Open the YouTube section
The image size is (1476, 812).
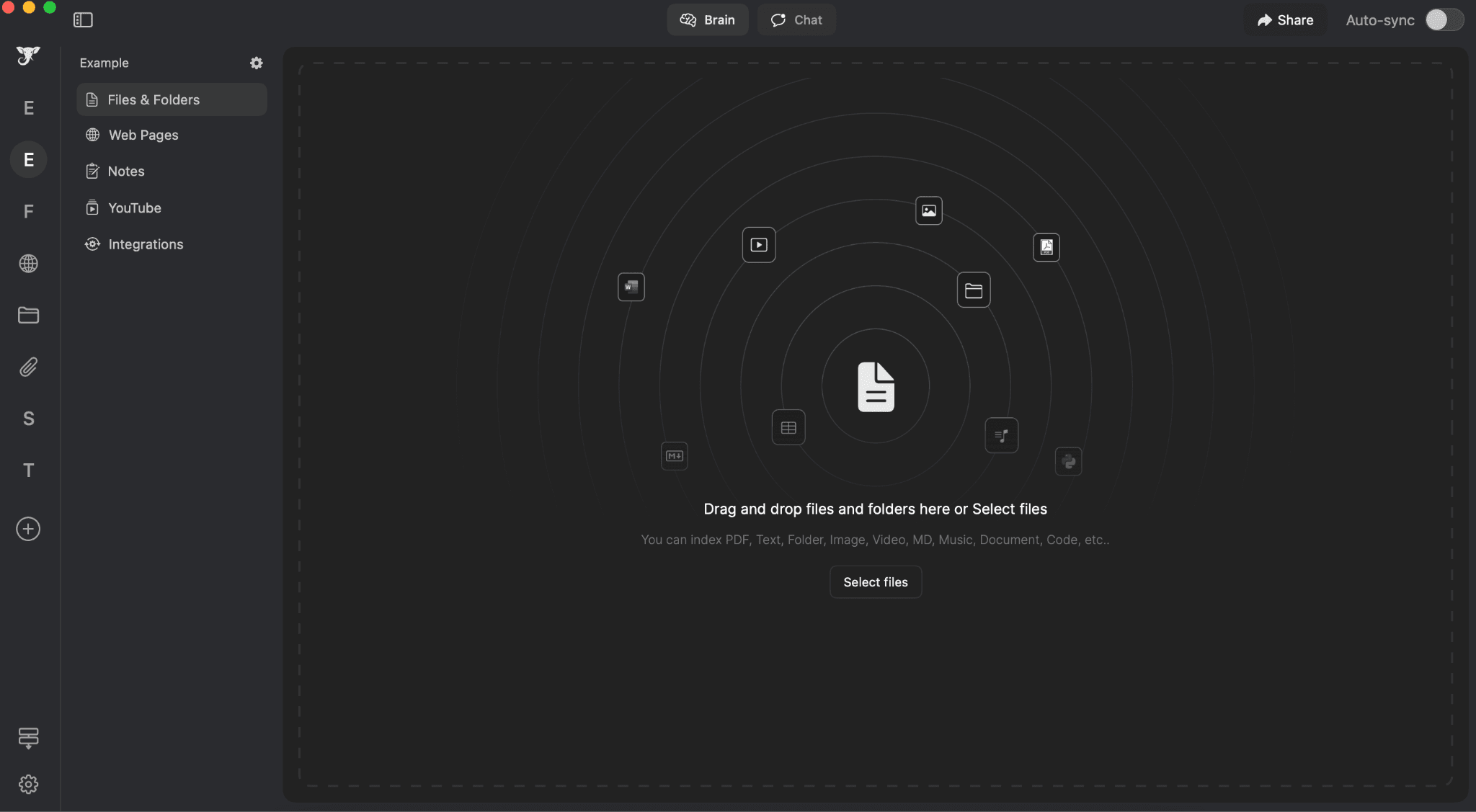pos(135,208)
